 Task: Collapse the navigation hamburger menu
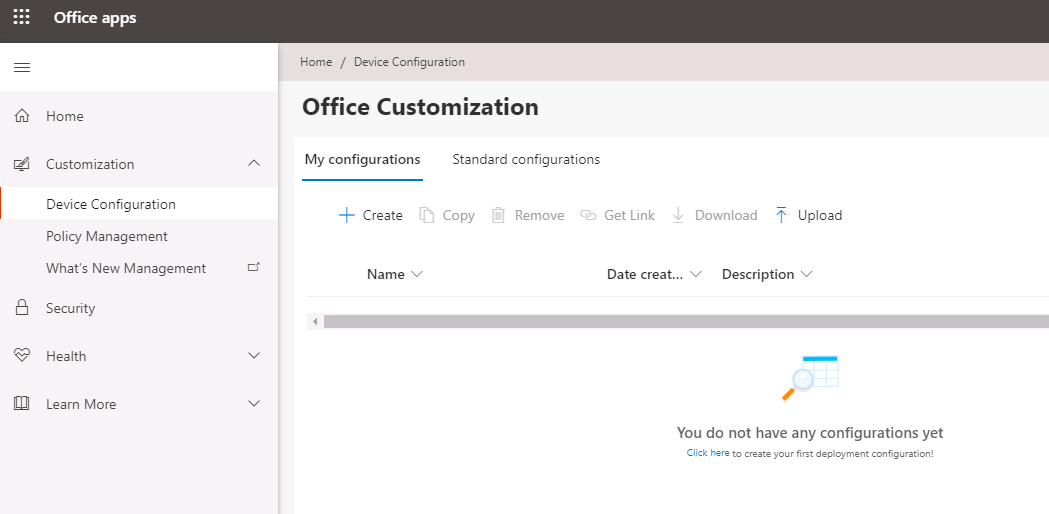coord(21,67)
